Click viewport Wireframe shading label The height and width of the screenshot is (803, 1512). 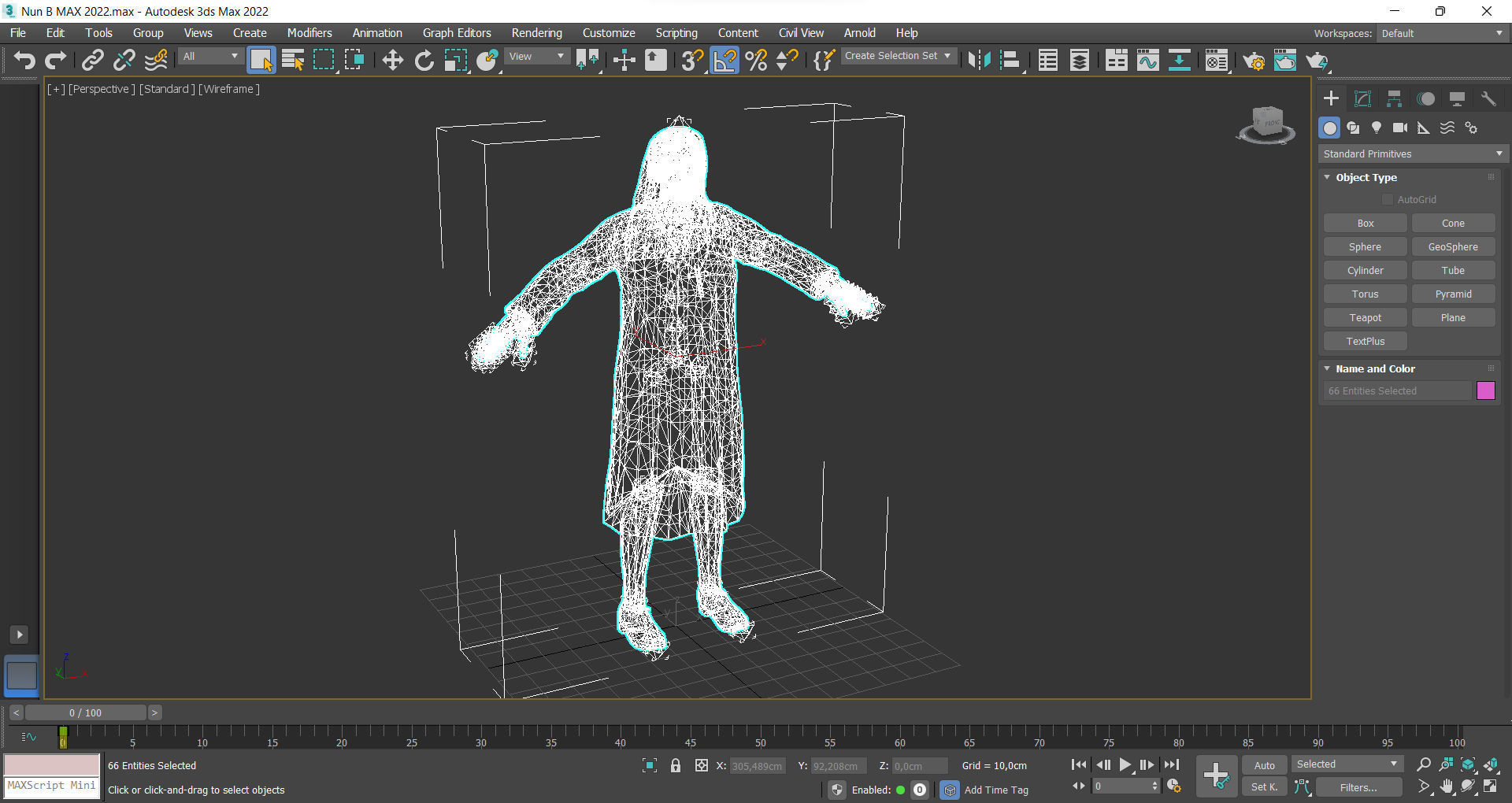coord(228,89)
